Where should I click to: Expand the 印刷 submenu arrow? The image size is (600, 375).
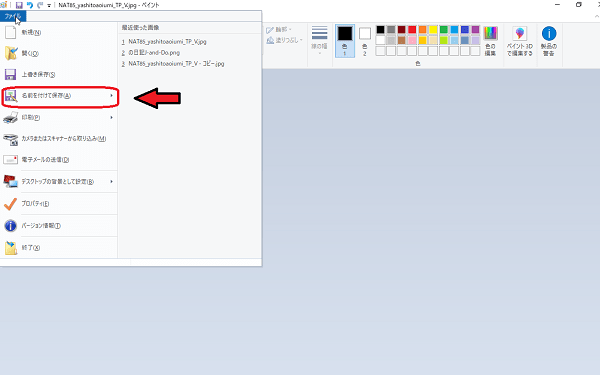111,117
